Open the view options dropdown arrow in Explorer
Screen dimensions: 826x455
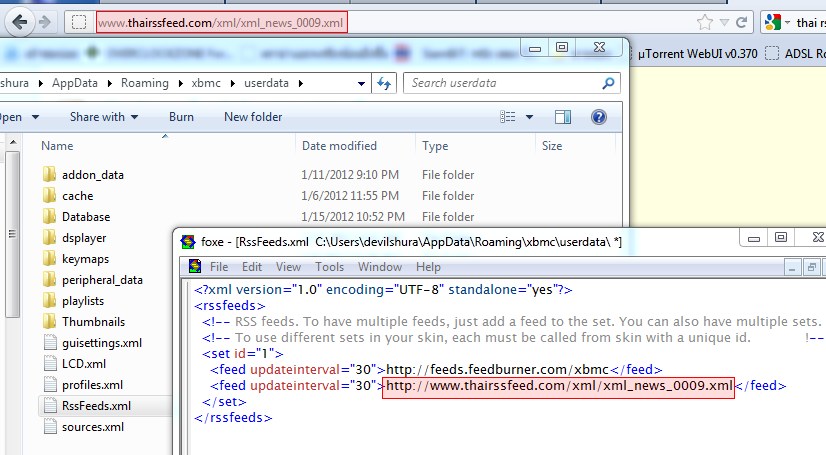coord(529,117)
